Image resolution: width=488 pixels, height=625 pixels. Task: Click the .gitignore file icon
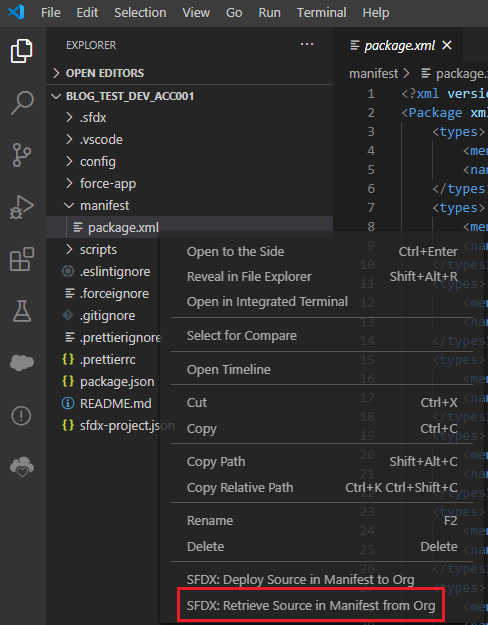click(68, 315)
